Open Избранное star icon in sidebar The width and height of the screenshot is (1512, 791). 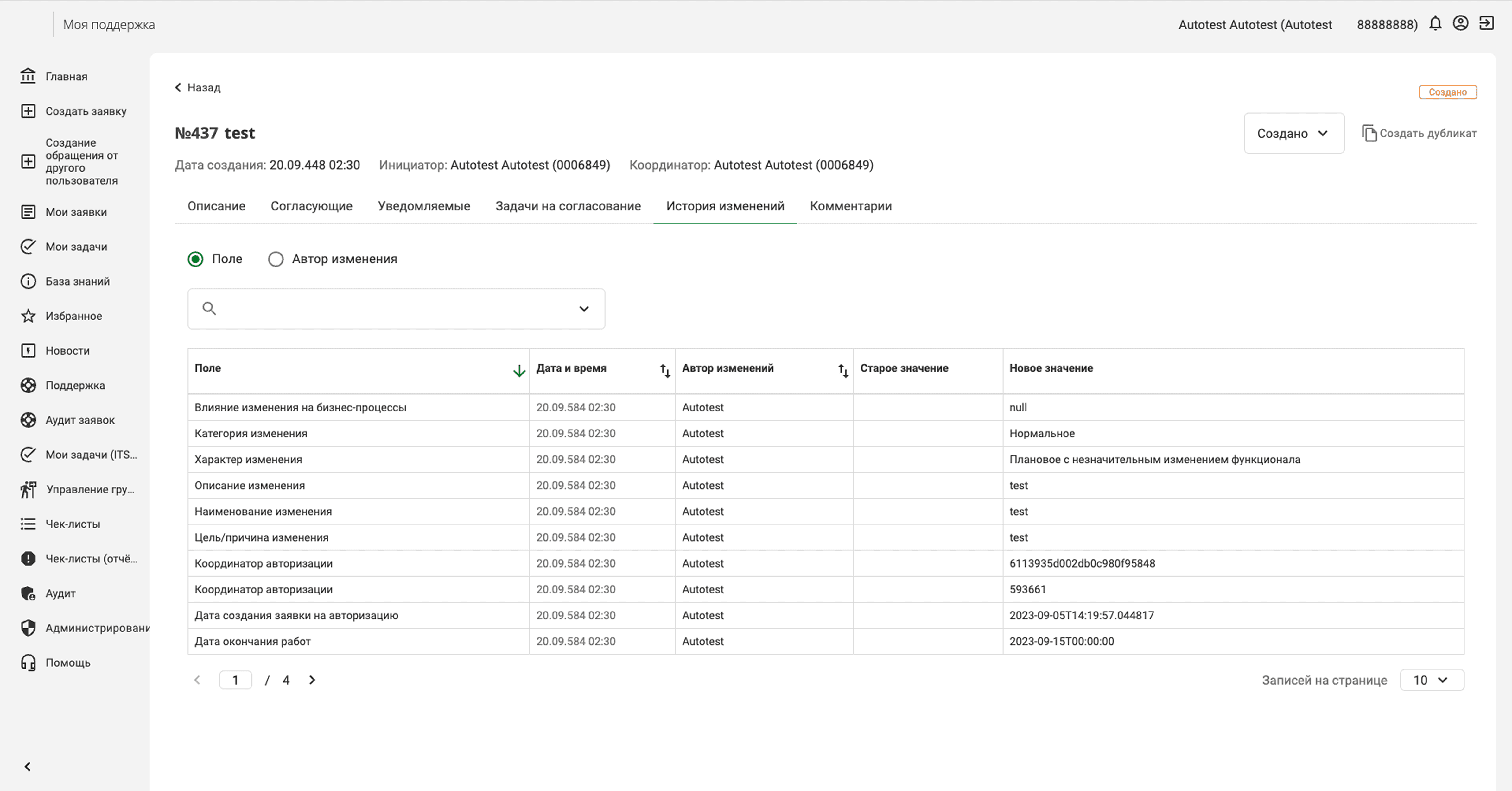tap(28, 316)
